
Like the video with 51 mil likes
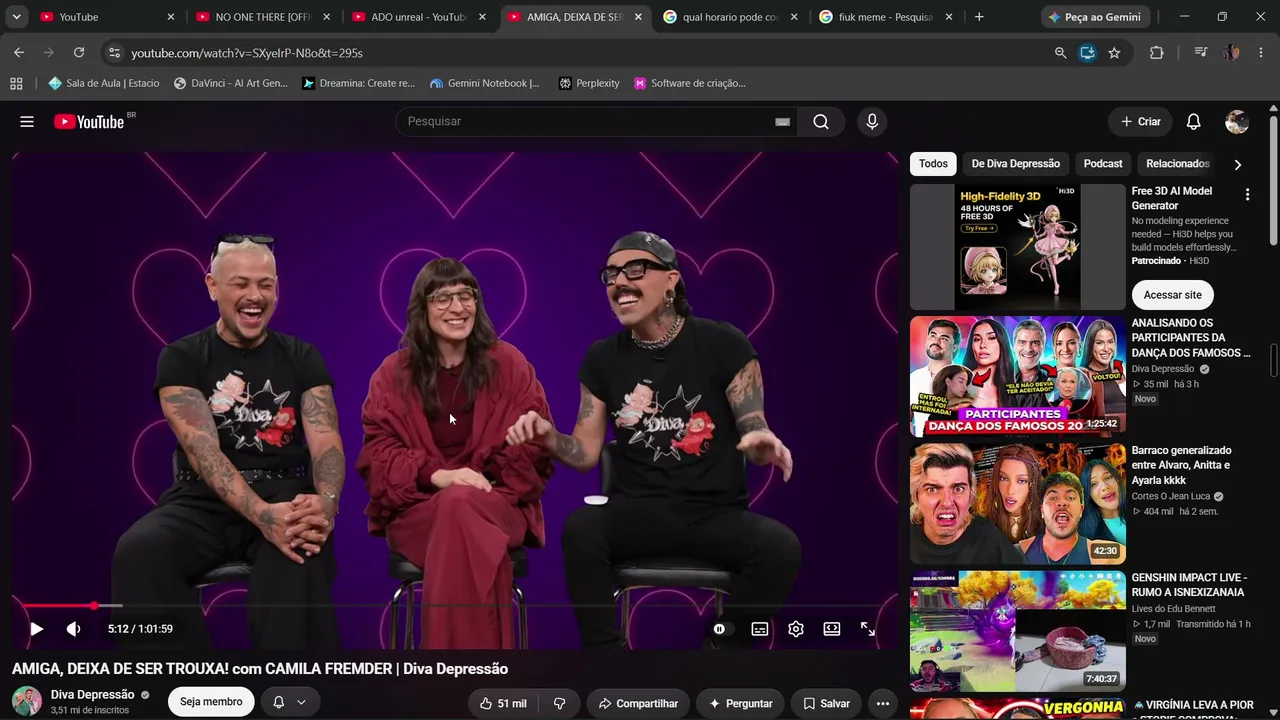503,704
